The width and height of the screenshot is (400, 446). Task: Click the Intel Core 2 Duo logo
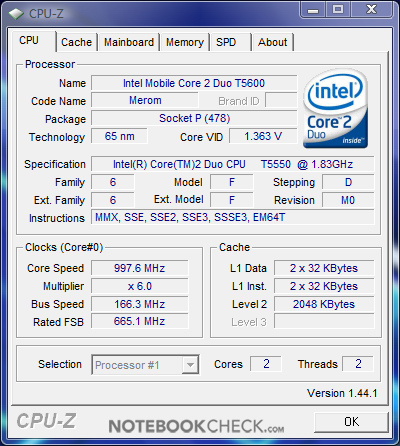(335, 108)
